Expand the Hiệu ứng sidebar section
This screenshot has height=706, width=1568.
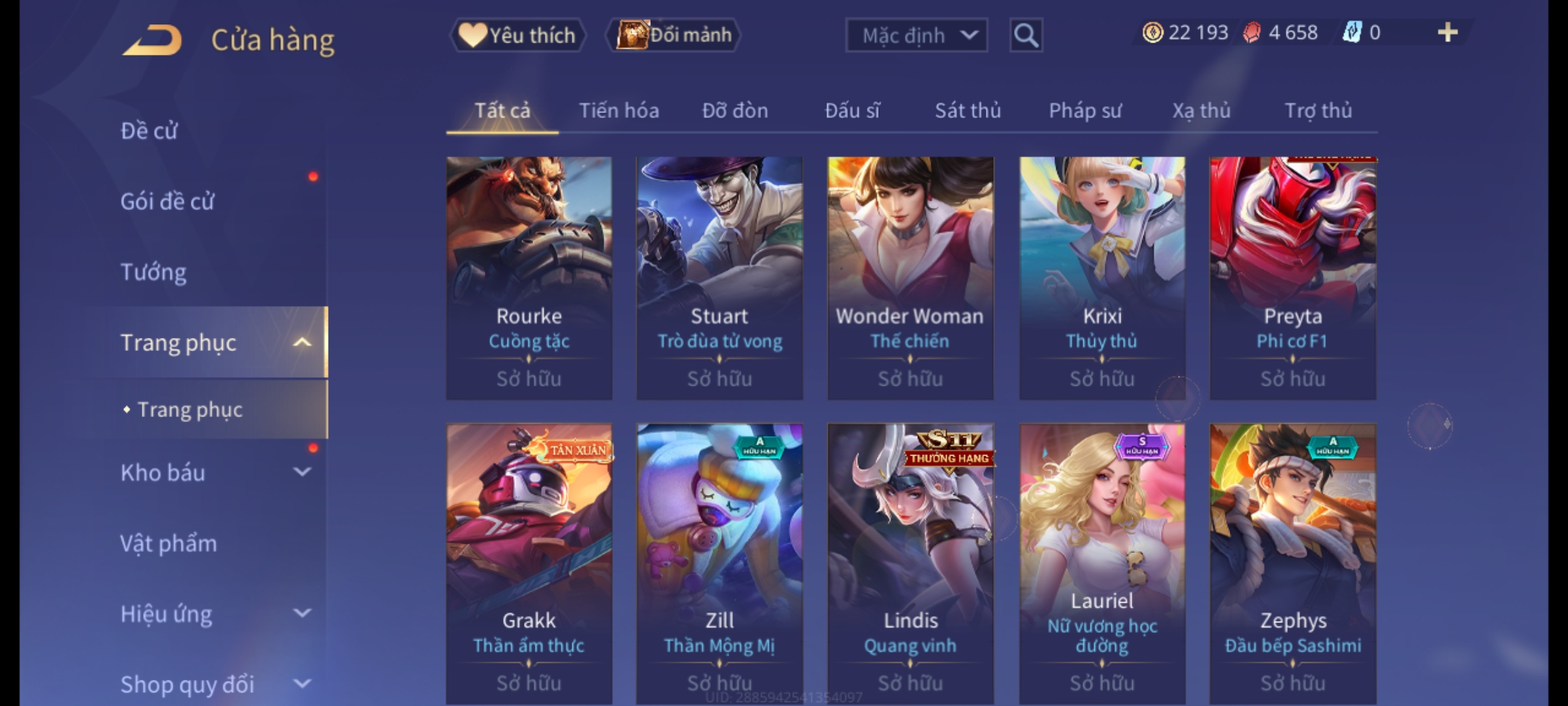[302, 613]
